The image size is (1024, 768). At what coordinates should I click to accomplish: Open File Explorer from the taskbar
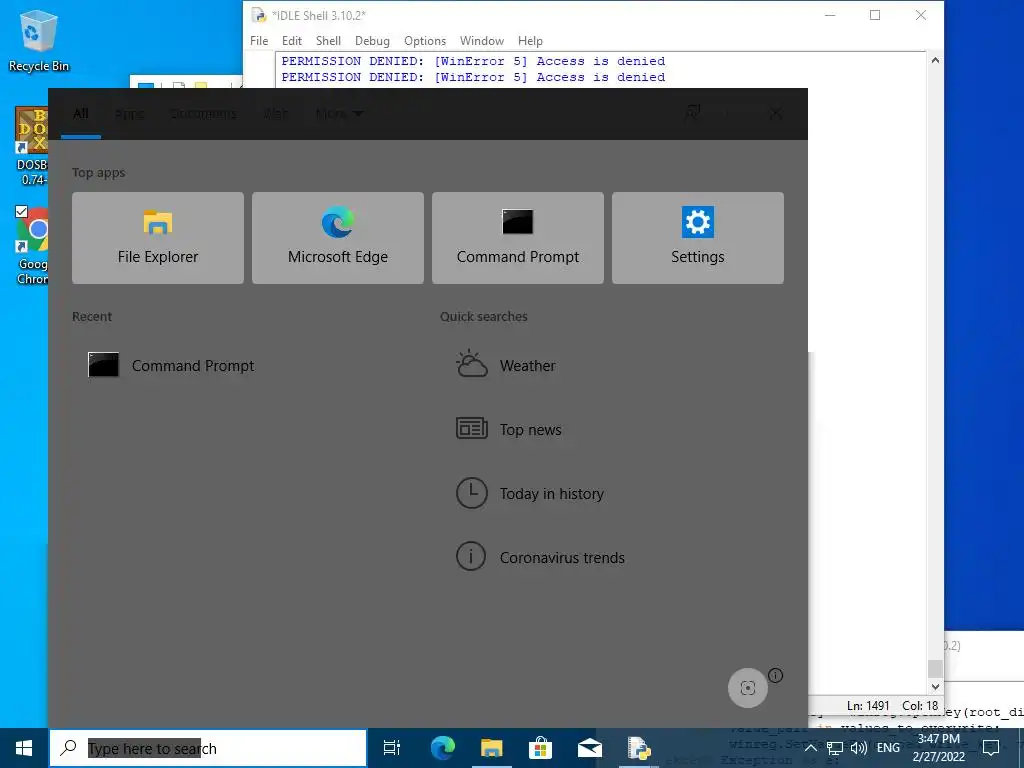tap(491, 748)
